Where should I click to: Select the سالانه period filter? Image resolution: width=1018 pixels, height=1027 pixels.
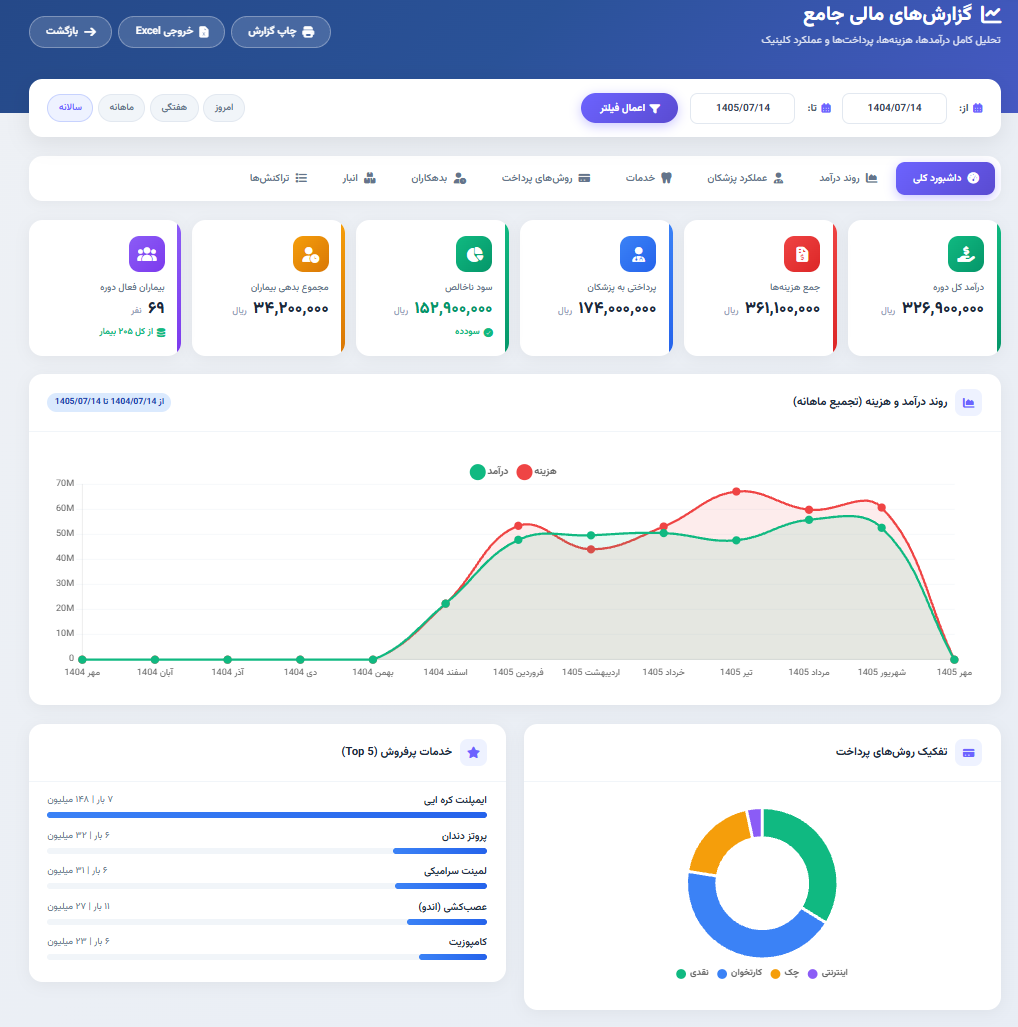point(70,108)
